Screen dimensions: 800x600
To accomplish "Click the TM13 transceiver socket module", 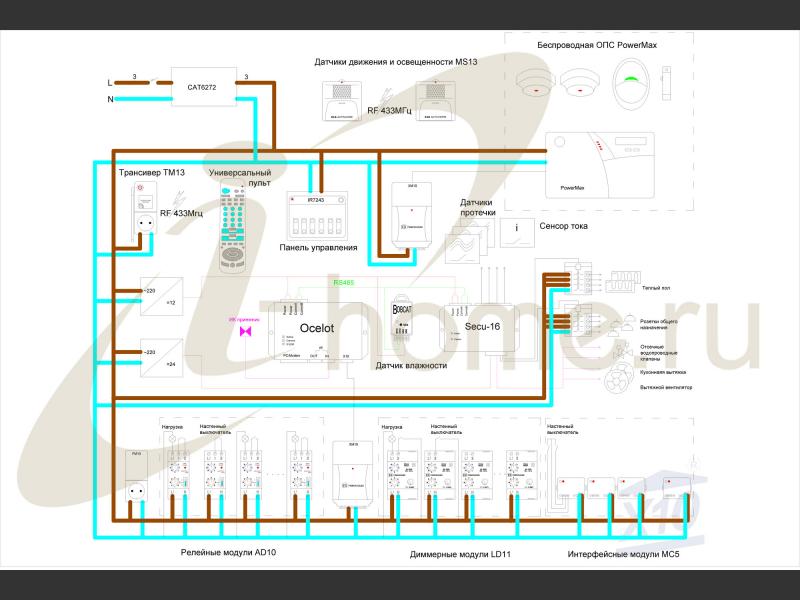I will tap(142, 212).
